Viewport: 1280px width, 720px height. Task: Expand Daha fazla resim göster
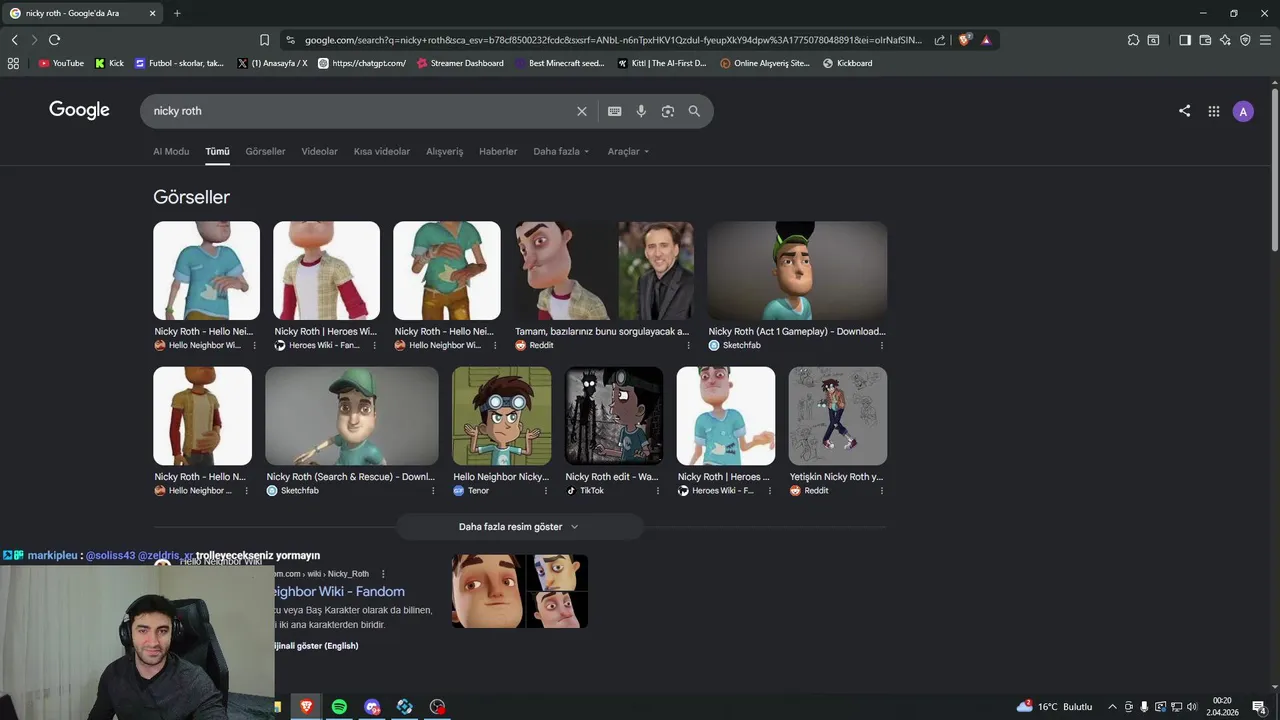(x=518, y=527)
